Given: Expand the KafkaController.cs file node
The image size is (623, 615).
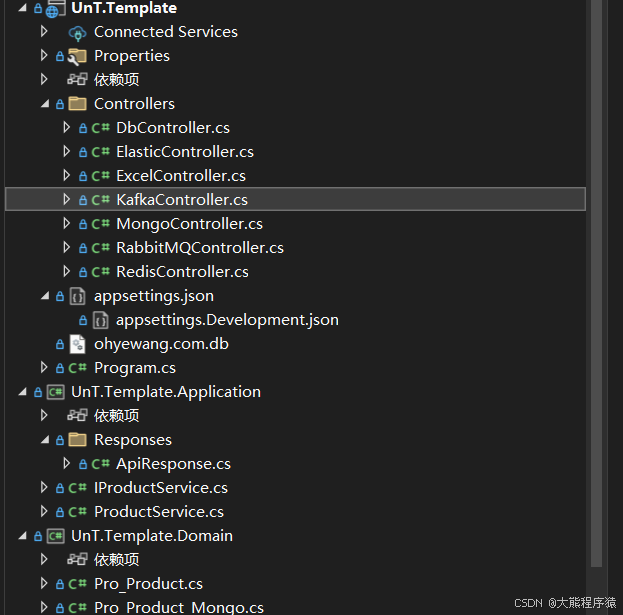Looking at the screenshot, I should [67, 199].
